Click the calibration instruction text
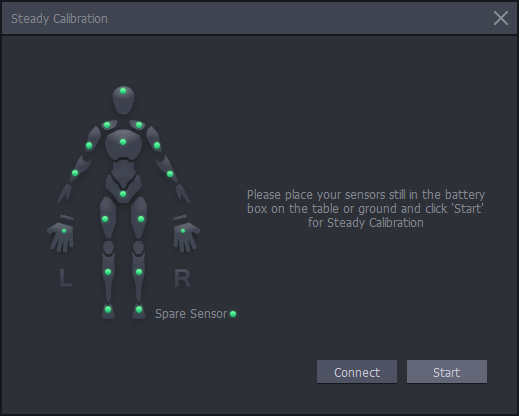 pyautogui.click(x=366, y=209)
